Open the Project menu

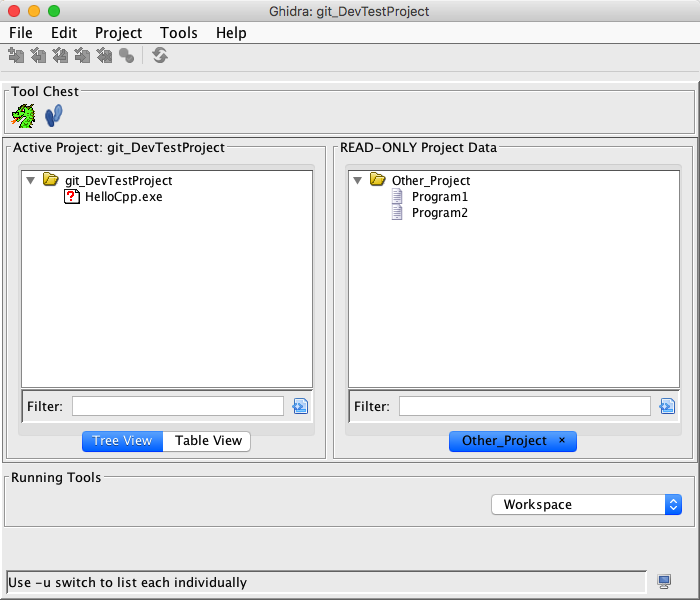click(x=118, y=33)
